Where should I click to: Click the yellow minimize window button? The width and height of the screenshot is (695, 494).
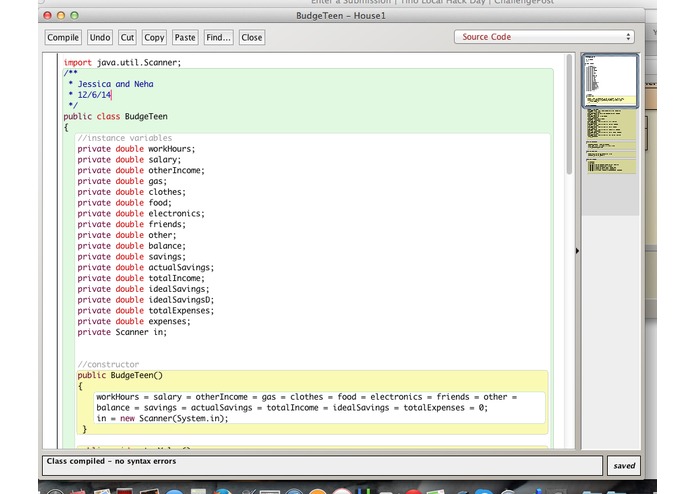coord(61,16)
